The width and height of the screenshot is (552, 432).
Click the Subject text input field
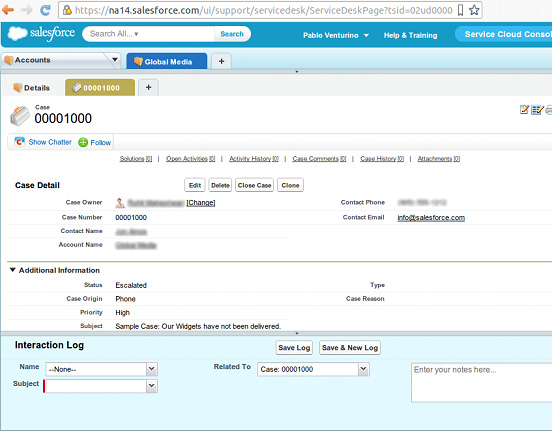[96, 386]
